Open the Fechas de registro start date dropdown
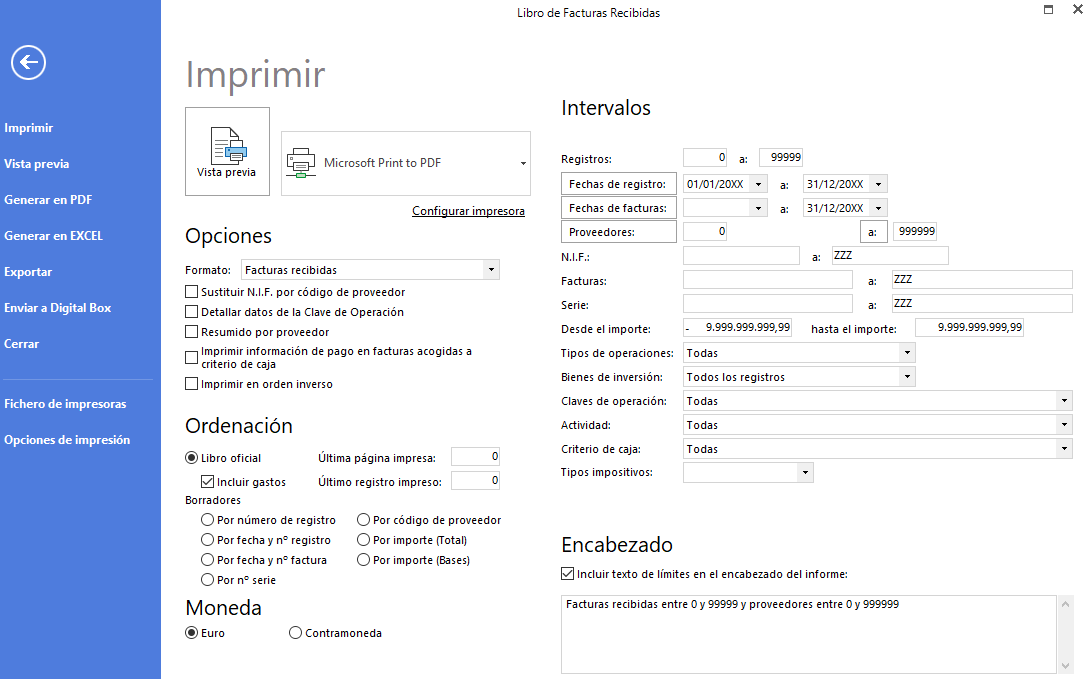 pos(758,185)
